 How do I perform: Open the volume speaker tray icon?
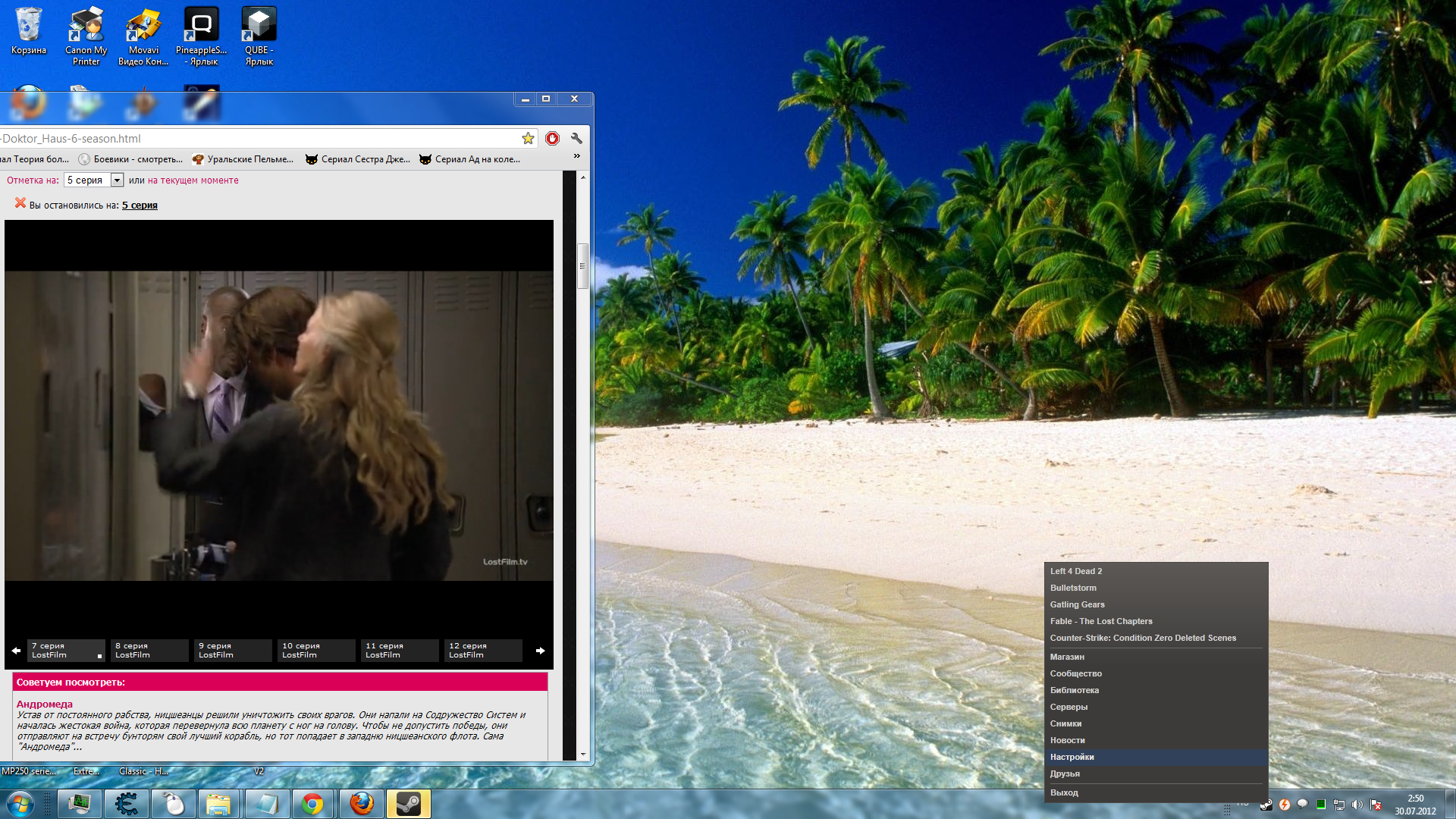(x=1357, y=805)
